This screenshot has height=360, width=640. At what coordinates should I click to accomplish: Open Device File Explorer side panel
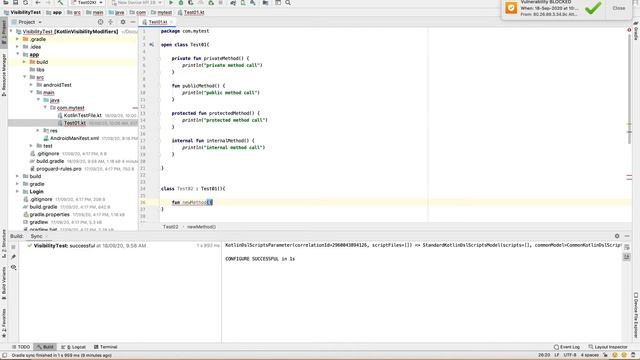[x=636, y=315]
